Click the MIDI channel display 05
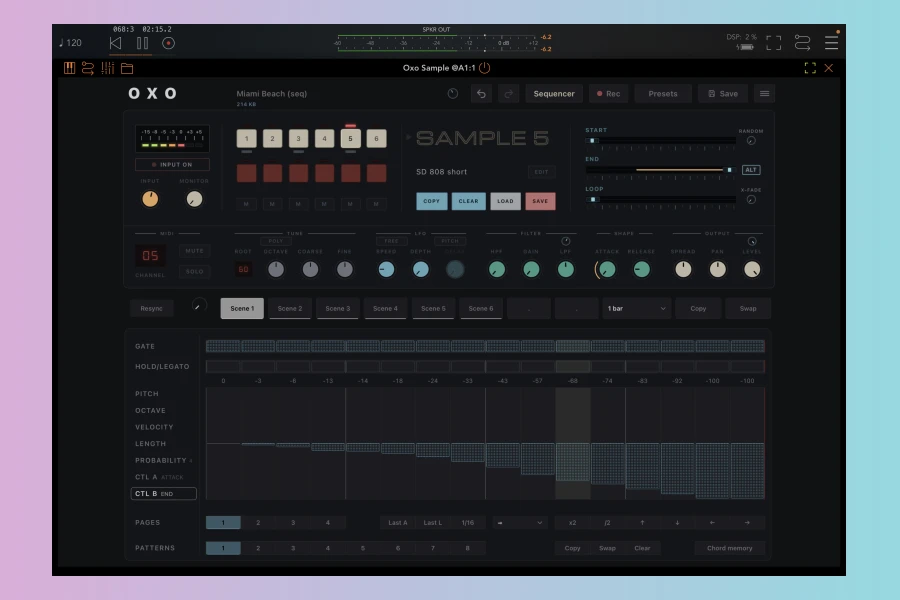 click(x=150, y=256)
